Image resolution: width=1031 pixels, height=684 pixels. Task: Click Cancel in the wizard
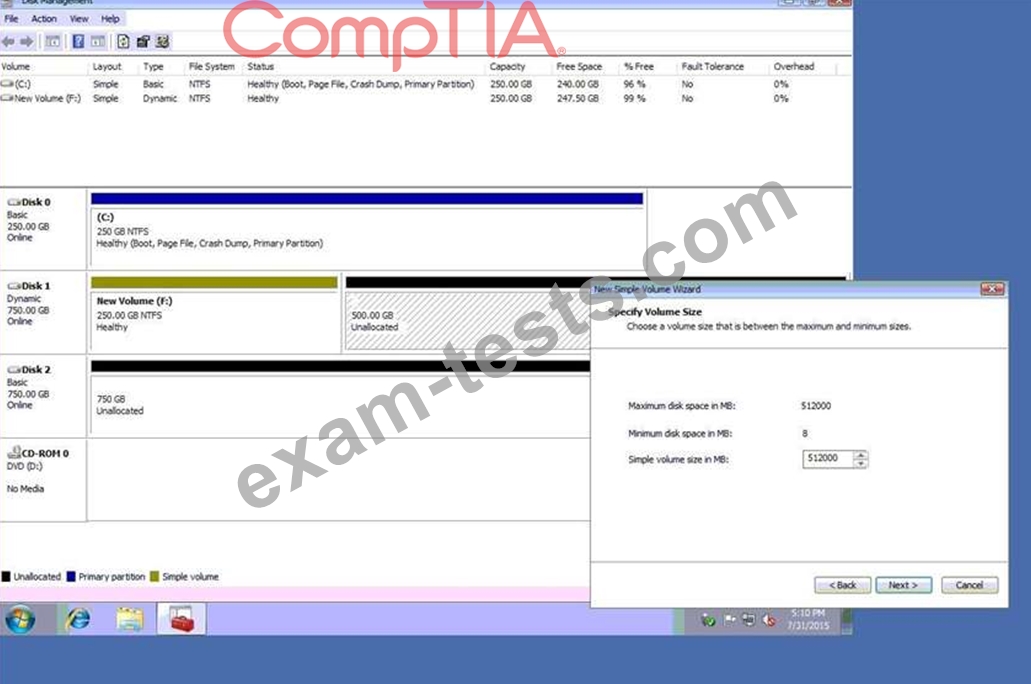click(969, 585)
